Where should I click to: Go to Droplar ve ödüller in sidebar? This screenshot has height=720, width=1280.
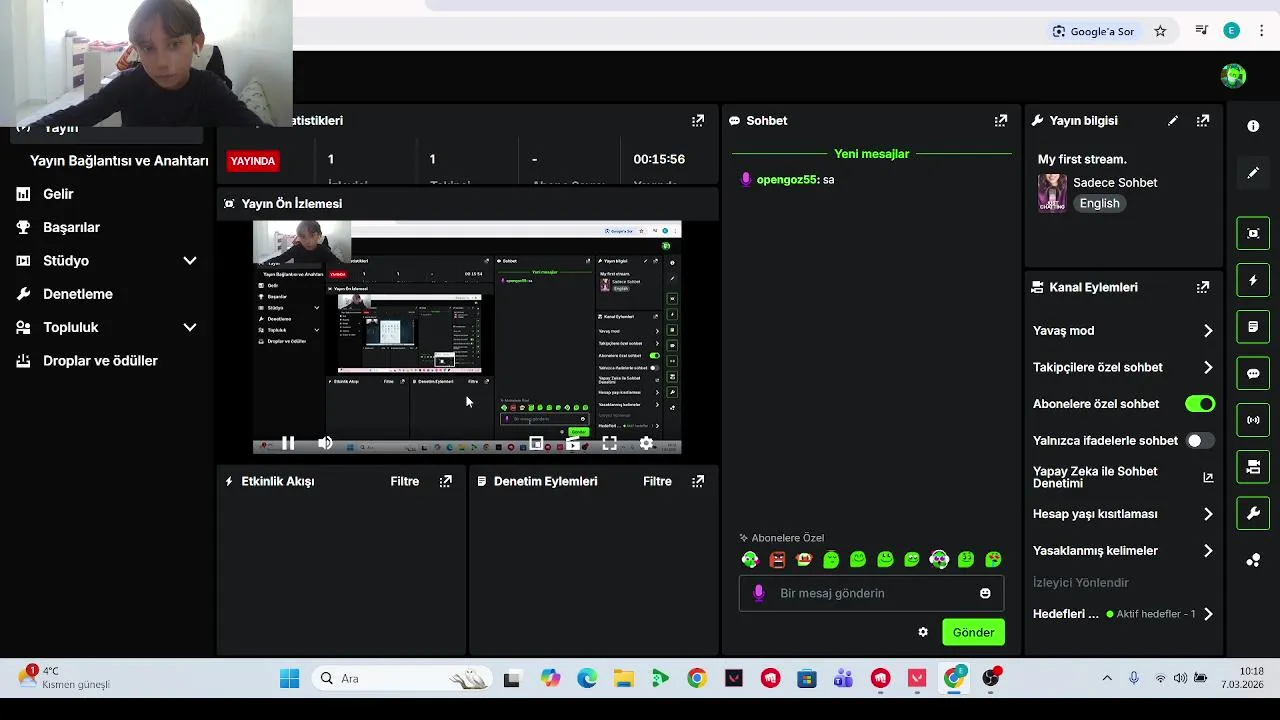tap(100, 361)
